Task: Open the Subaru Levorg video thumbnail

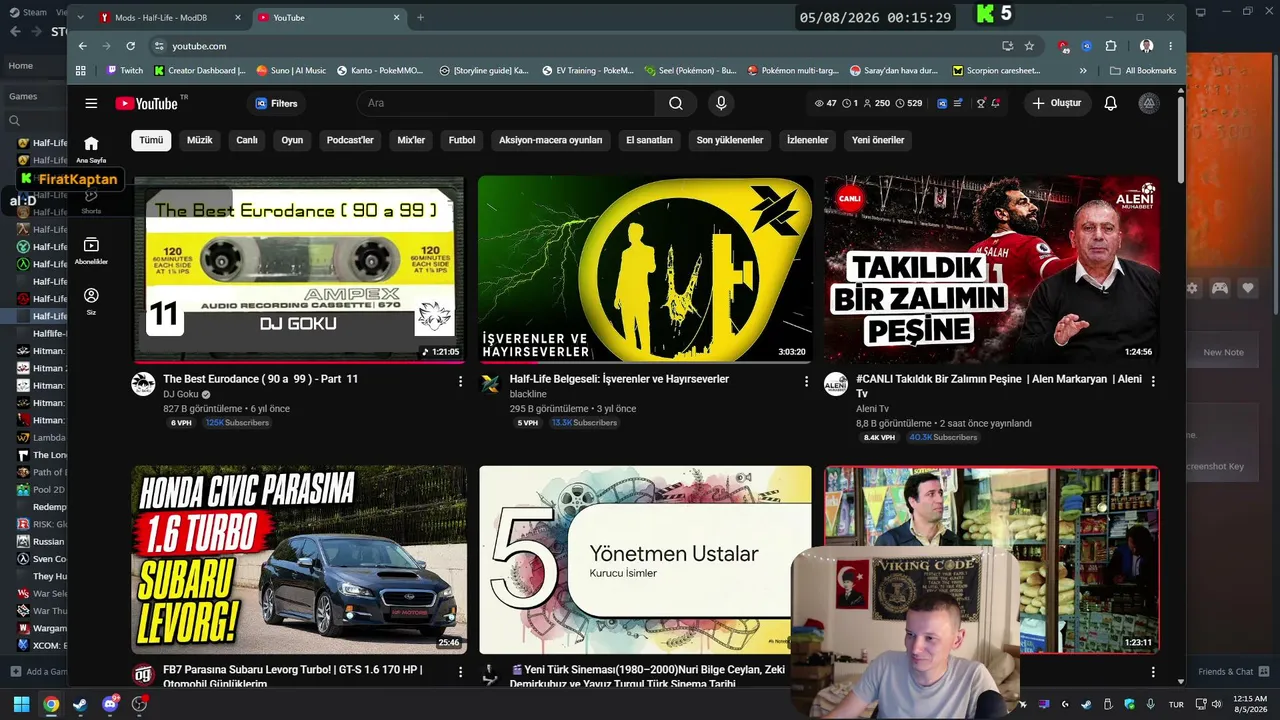Action: pos(299,559)
